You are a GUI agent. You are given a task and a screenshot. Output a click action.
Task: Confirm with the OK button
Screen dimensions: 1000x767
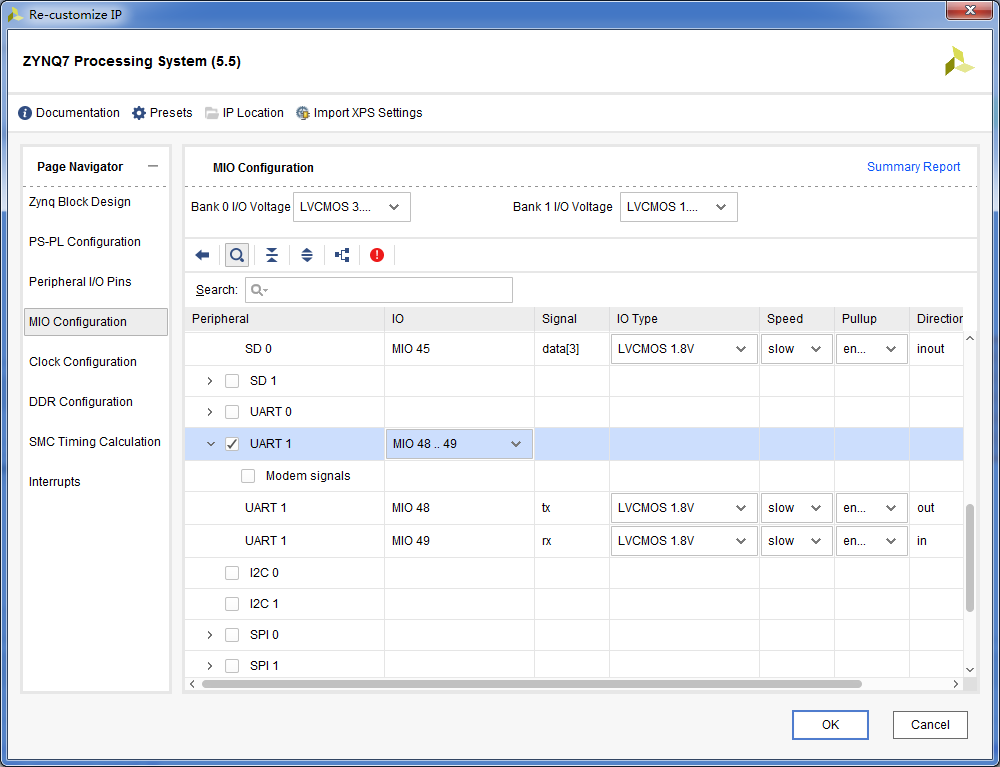coord(830,725)
